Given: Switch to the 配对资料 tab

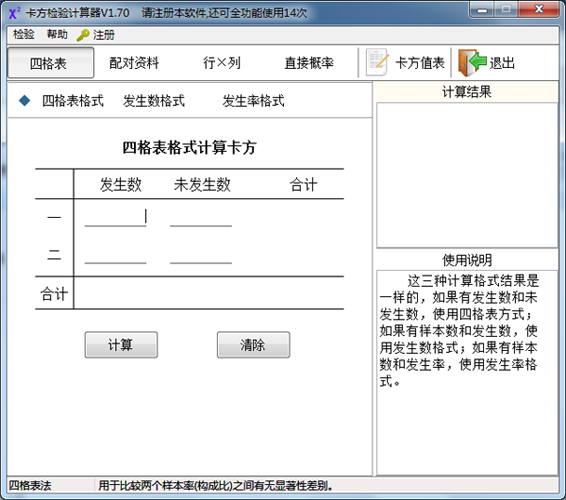Looking at the screenshot, I should pos(134,63).
